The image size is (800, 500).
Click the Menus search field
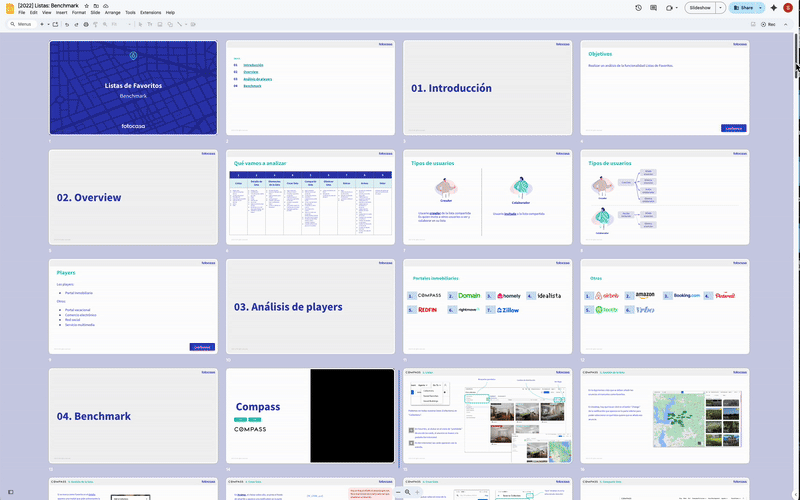[22, 23]
